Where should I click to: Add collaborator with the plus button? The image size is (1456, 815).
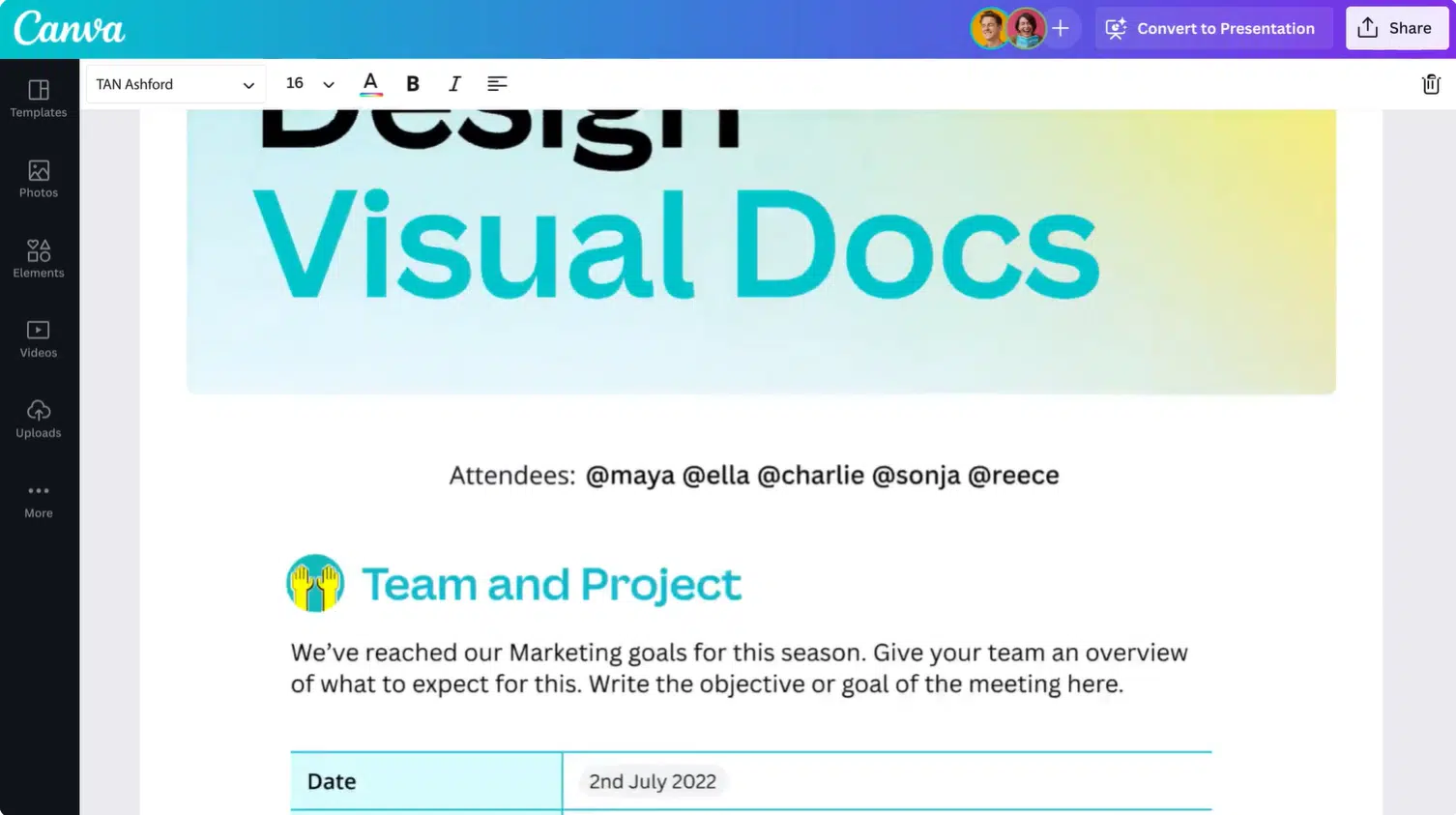1061,28
